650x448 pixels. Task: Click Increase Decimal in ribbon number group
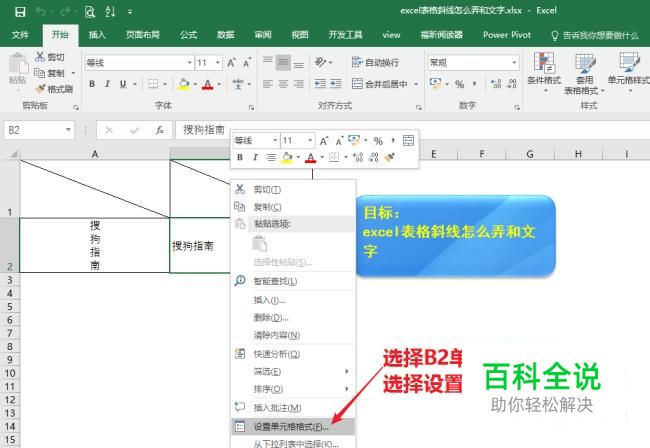coord(496,84)
